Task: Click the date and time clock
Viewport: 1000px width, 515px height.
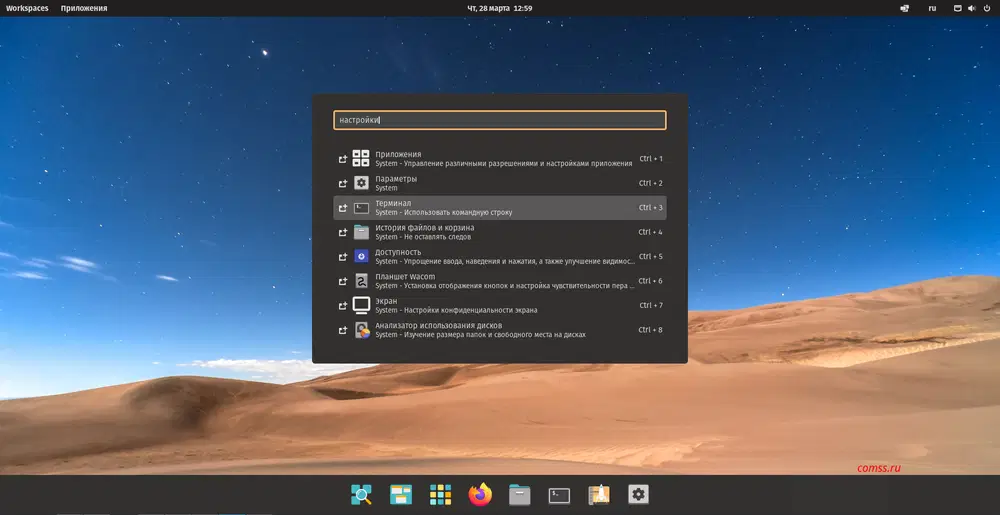Action: 500,8
